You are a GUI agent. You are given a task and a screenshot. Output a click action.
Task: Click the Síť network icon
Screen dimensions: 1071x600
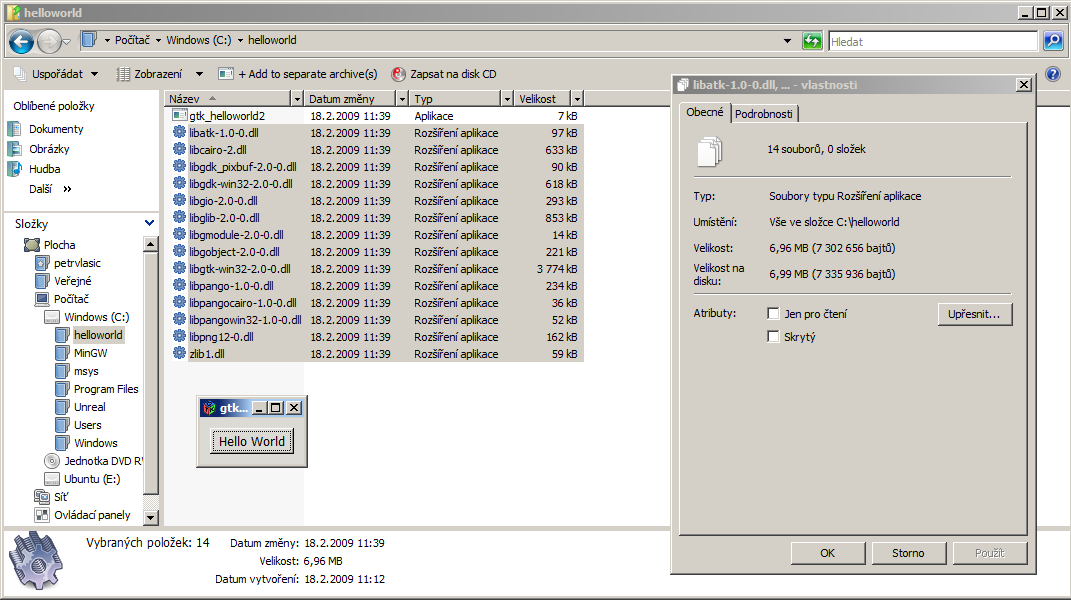tap(42, 497)
